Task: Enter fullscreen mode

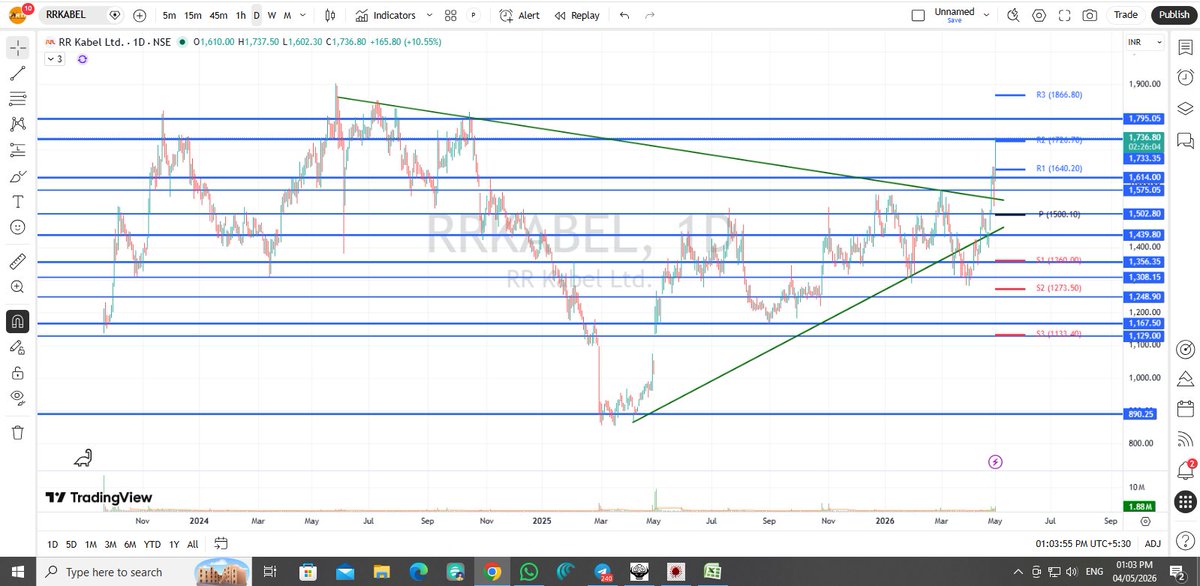Action: (x=1064, y=15)
